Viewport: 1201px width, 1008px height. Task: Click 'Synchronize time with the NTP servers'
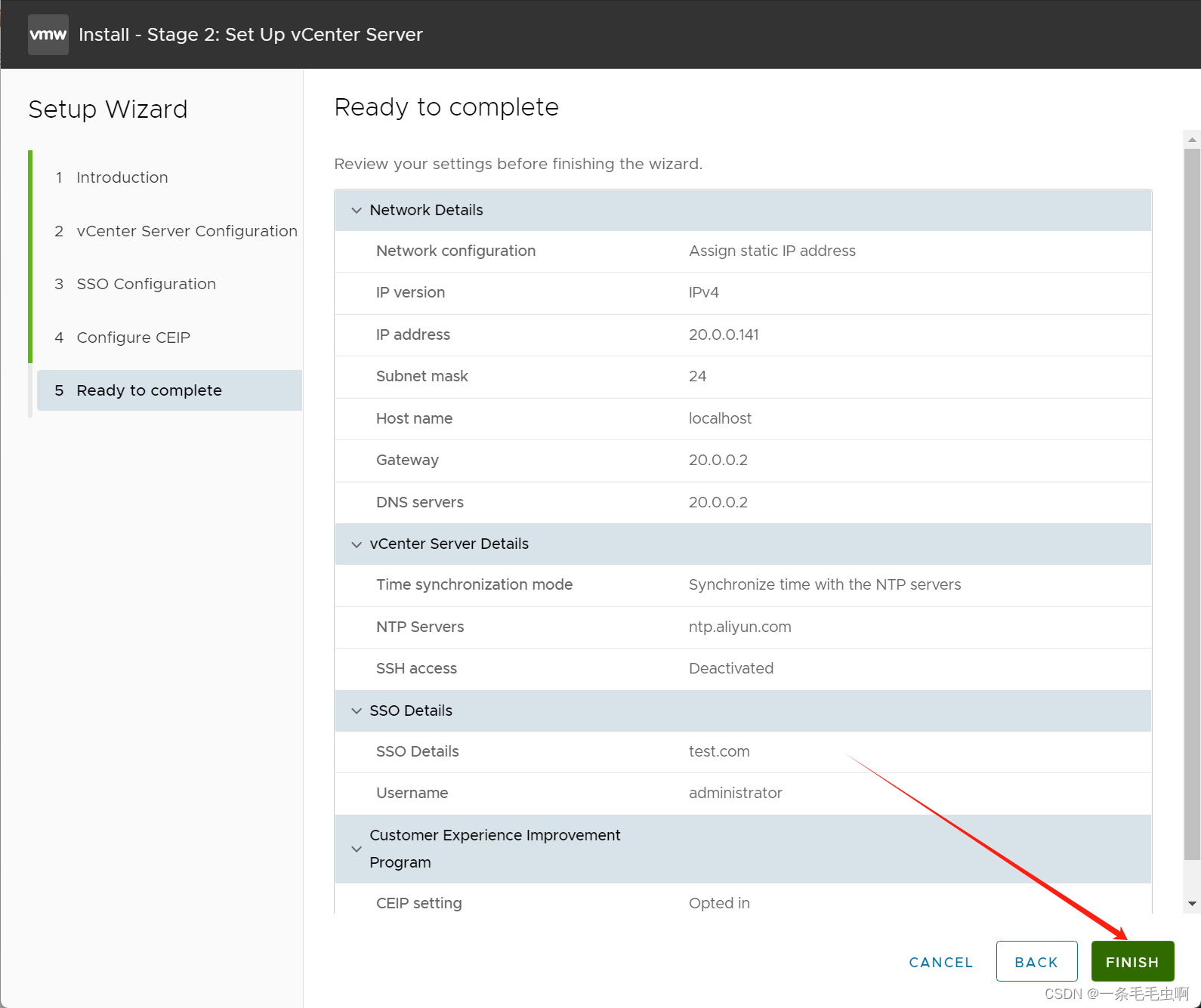pos(825,584)
